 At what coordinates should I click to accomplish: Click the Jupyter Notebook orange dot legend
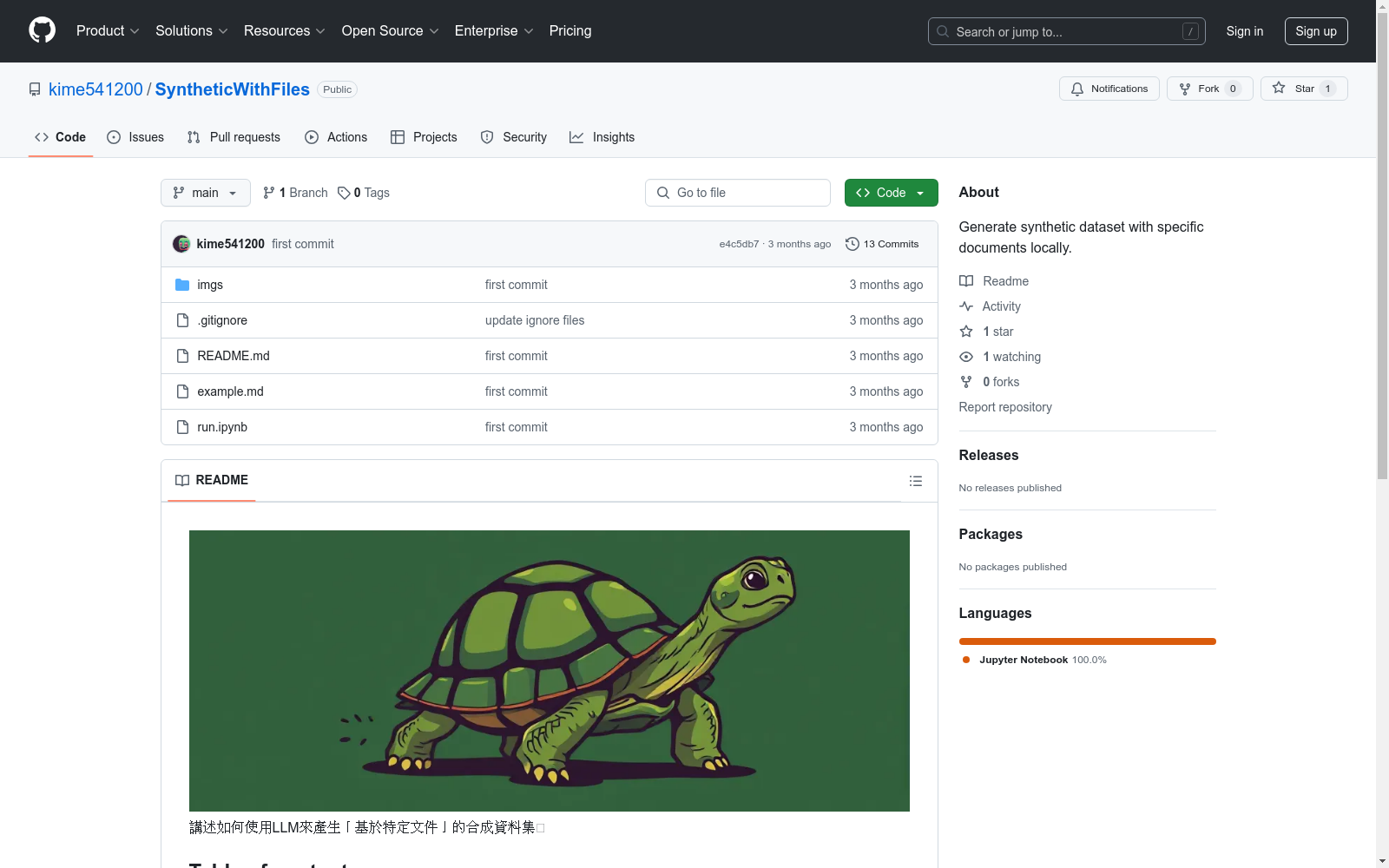966,660
